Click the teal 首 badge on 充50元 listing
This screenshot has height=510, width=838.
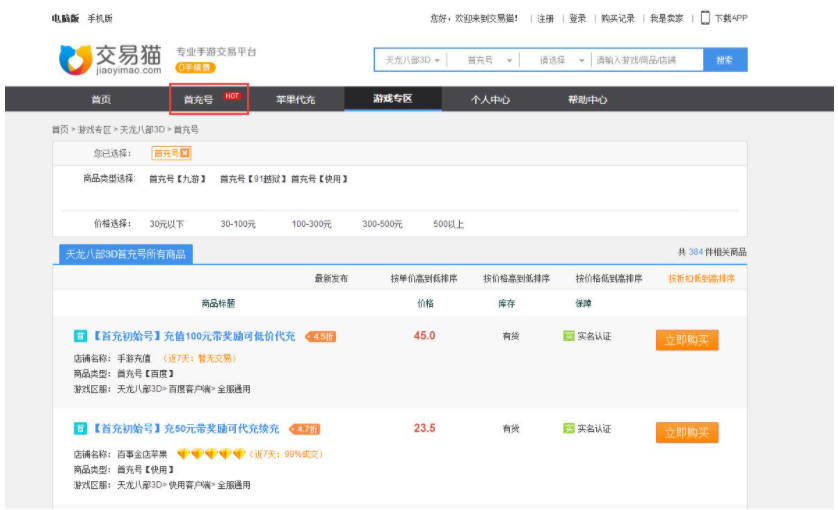coord(80,429)
